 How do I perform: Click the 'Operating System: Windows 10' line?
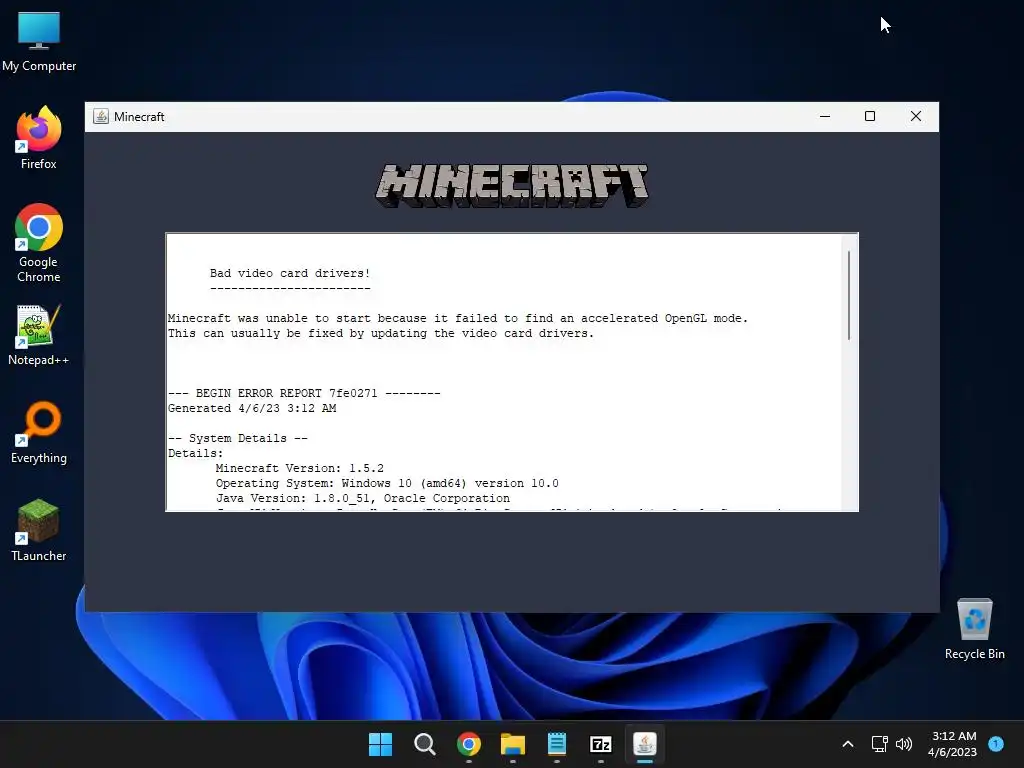(387, 483)
